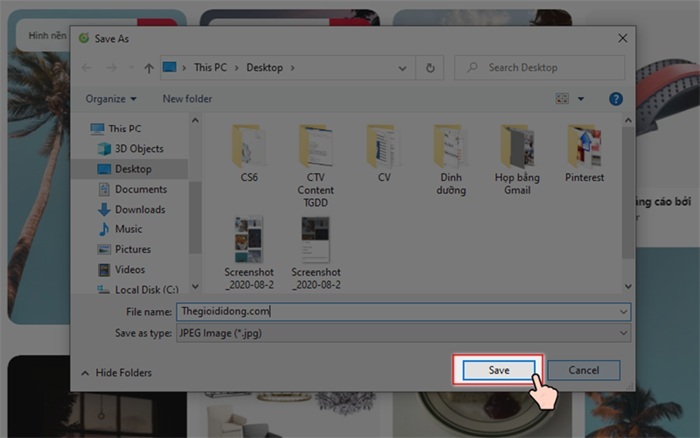The height and width of the screenshot is (438, 700).
Task: Click file list scroll down arrow
Action: tap(628, 287)
